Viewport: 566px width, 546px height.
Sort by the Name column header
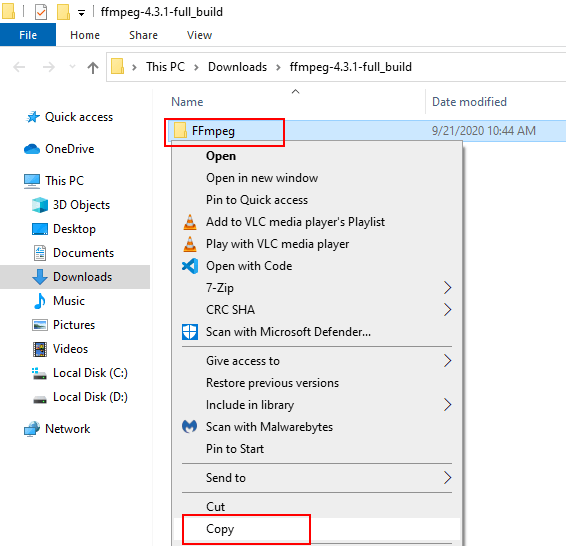187,102
